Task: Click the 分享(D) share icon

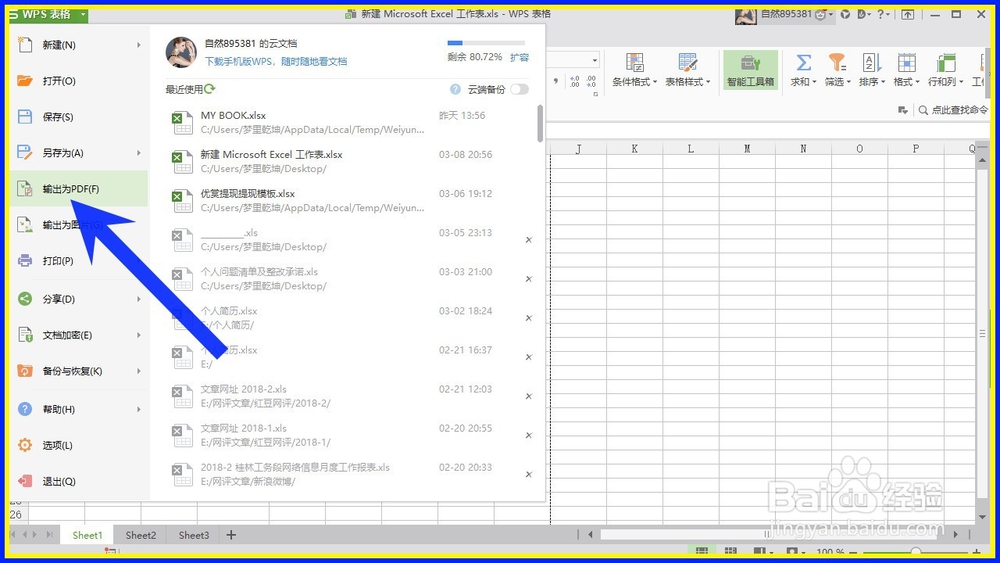Action: 25,298
